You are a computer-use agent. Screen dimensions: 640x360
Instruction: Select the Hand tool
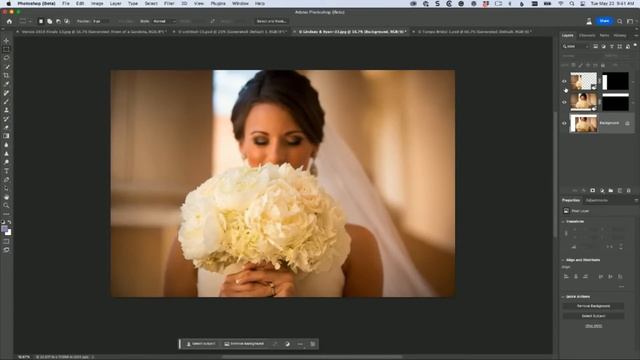point(6,197)
